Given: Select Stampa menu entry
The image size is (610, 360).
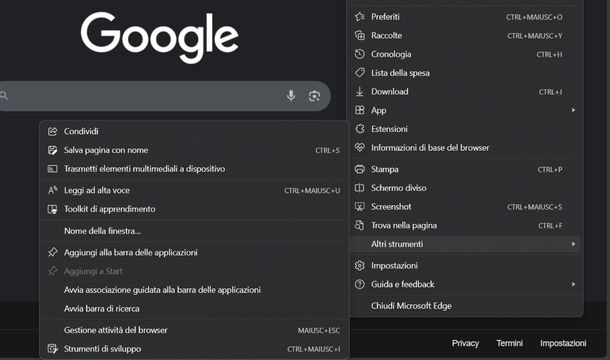Looking at the screenshot, I should click(x=465, y=169).
